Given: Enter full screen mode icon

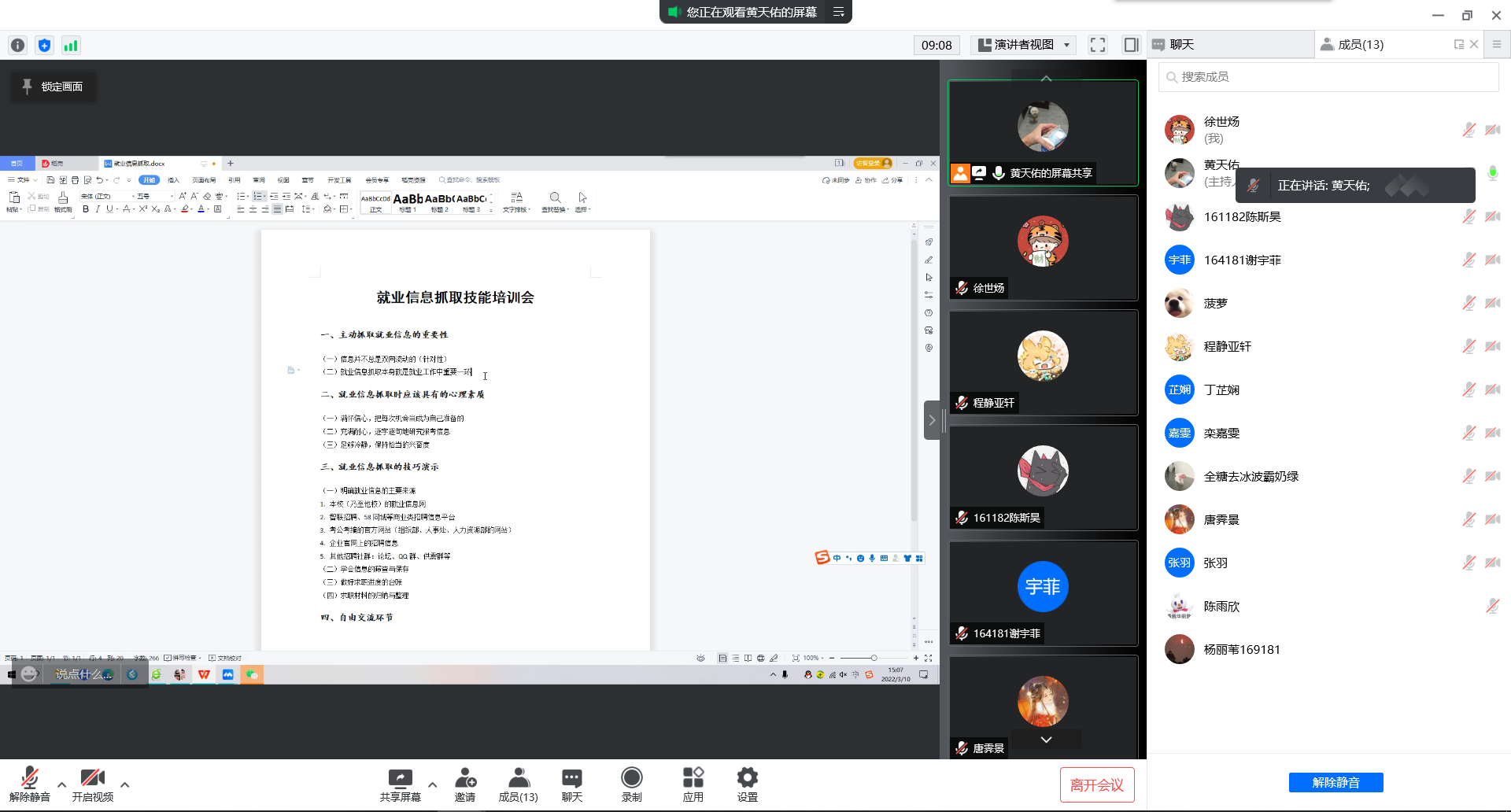Looking at the screenshot, I should click(x=1098, y=45).
